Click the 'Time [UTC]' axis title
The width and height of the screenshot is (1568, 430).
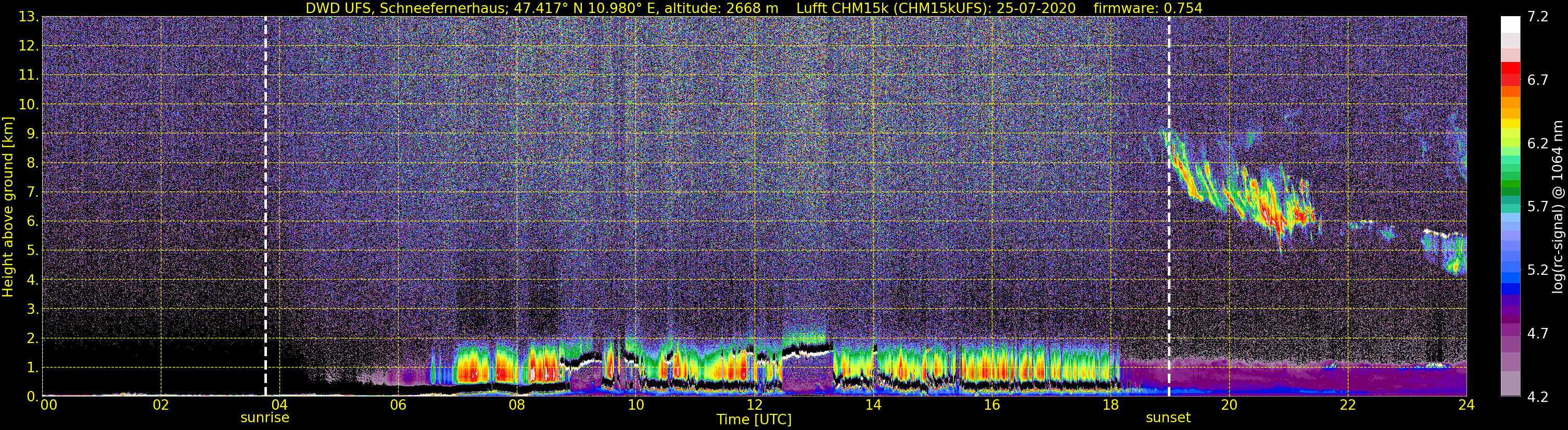(x=754, y=419)
